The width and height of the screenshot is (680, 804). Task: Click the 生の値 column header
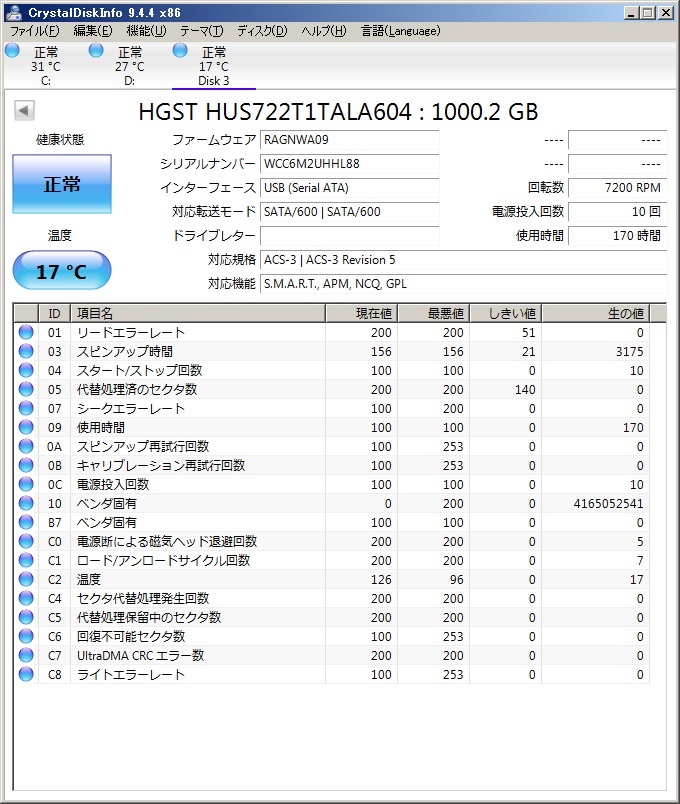pos(596,313)
